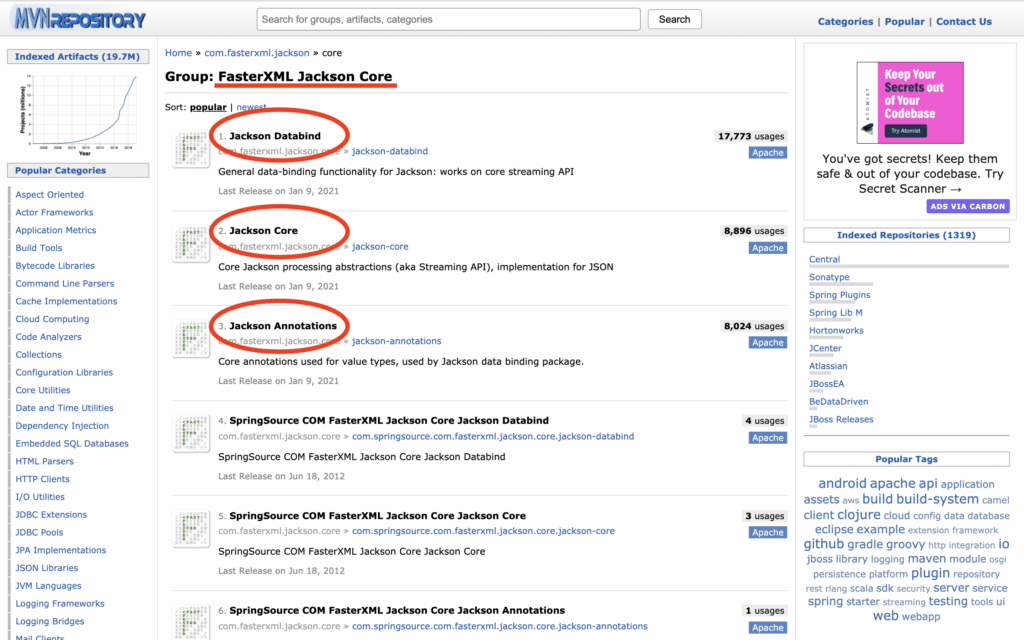Click the Jackson Databind artifact icon
The height and width of the screenshot is (640, 1024).
tap(191, 150)
